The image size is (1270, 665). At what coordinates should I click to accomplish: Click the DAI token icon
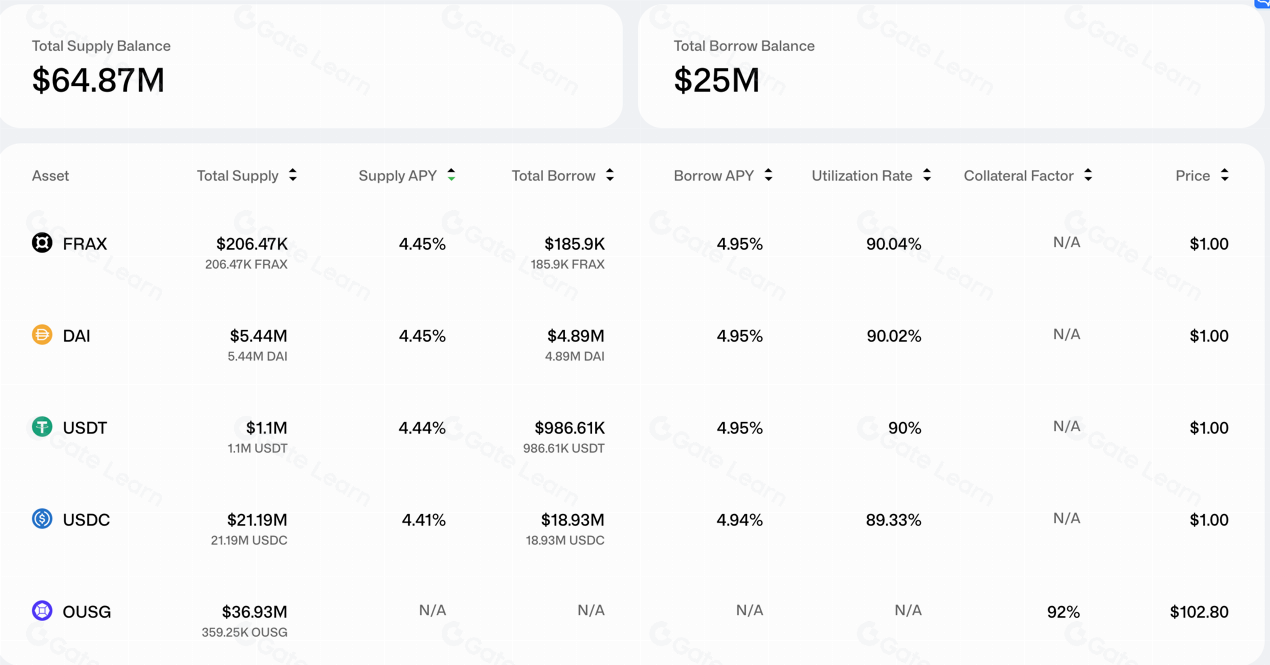coord(42,335)
